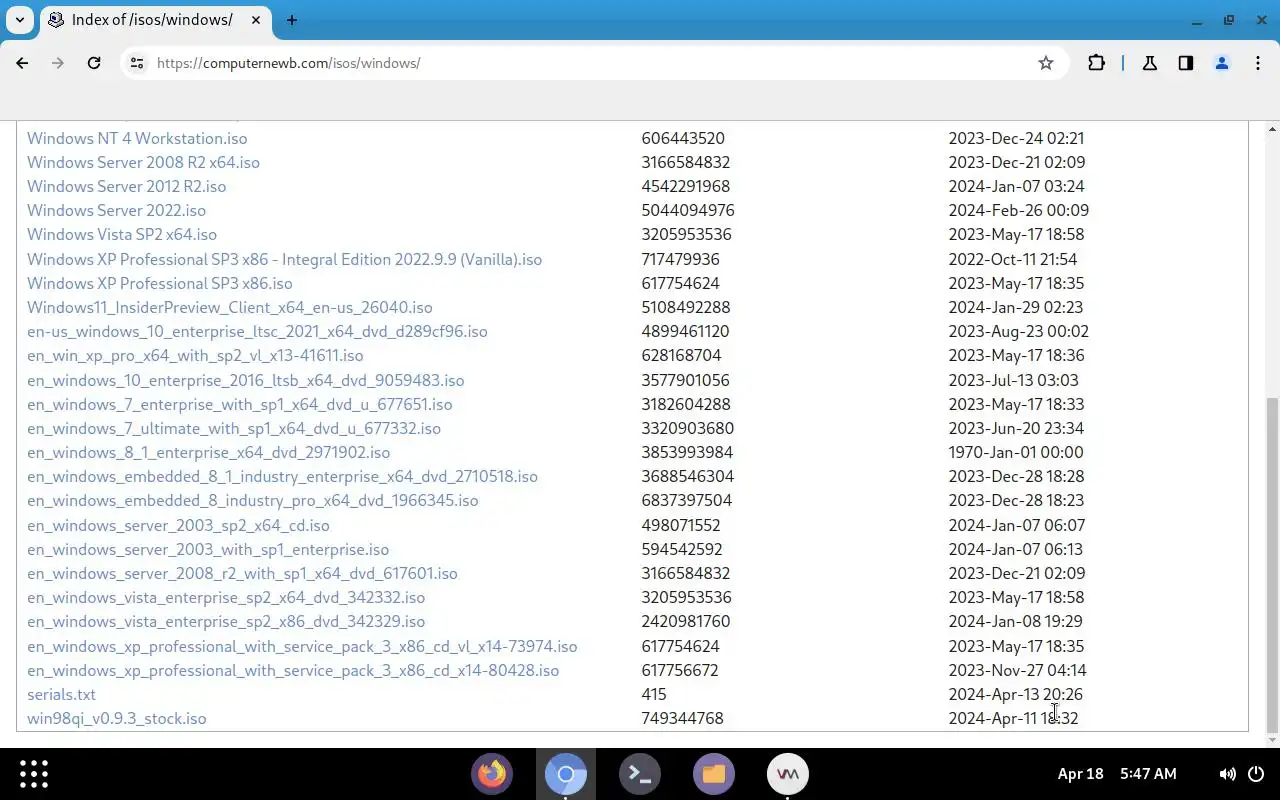This screenshot has width=1280, height=800.
Task: Open en_windows_8_1_enterprise_x64 iso link
Action: (x=209, y=452)
